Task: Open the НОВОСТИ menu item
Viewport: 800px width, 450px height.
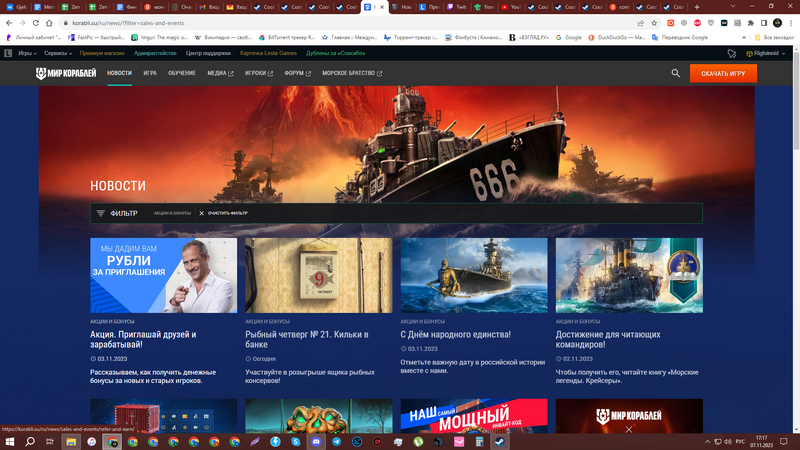Action: point(119,73)
